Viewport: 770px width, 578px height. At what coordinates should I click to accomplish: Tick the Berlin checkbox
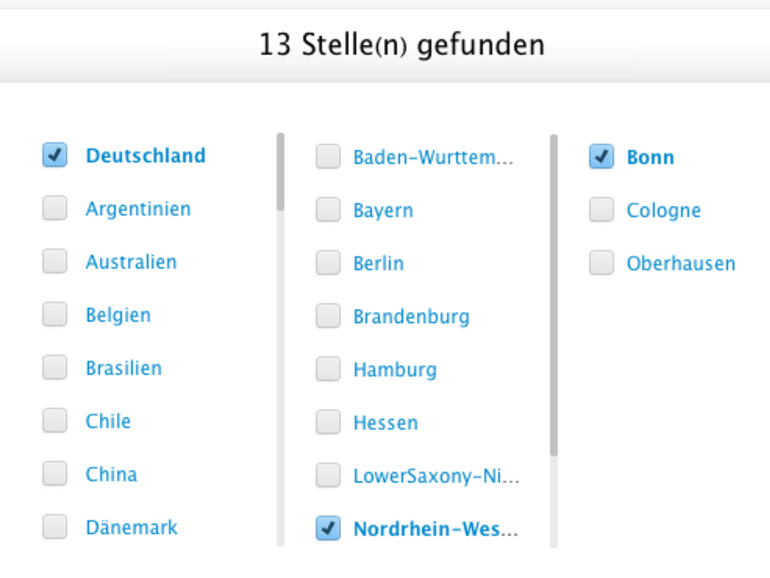pyautogui.click(x=328, y=263)
